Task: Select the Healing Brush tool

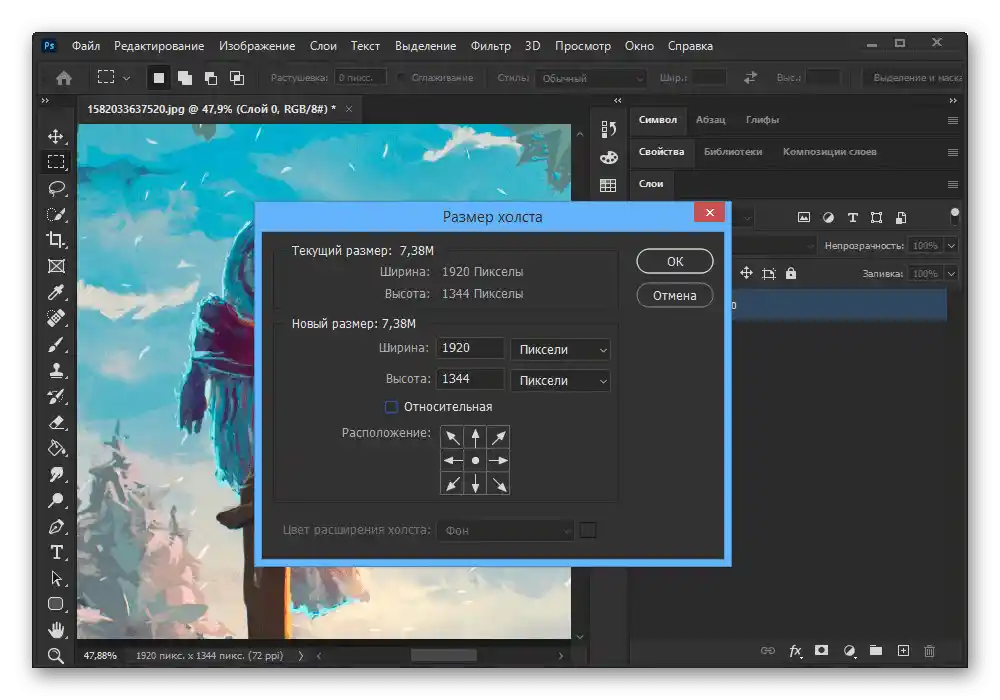Action: tap(56, 318)
